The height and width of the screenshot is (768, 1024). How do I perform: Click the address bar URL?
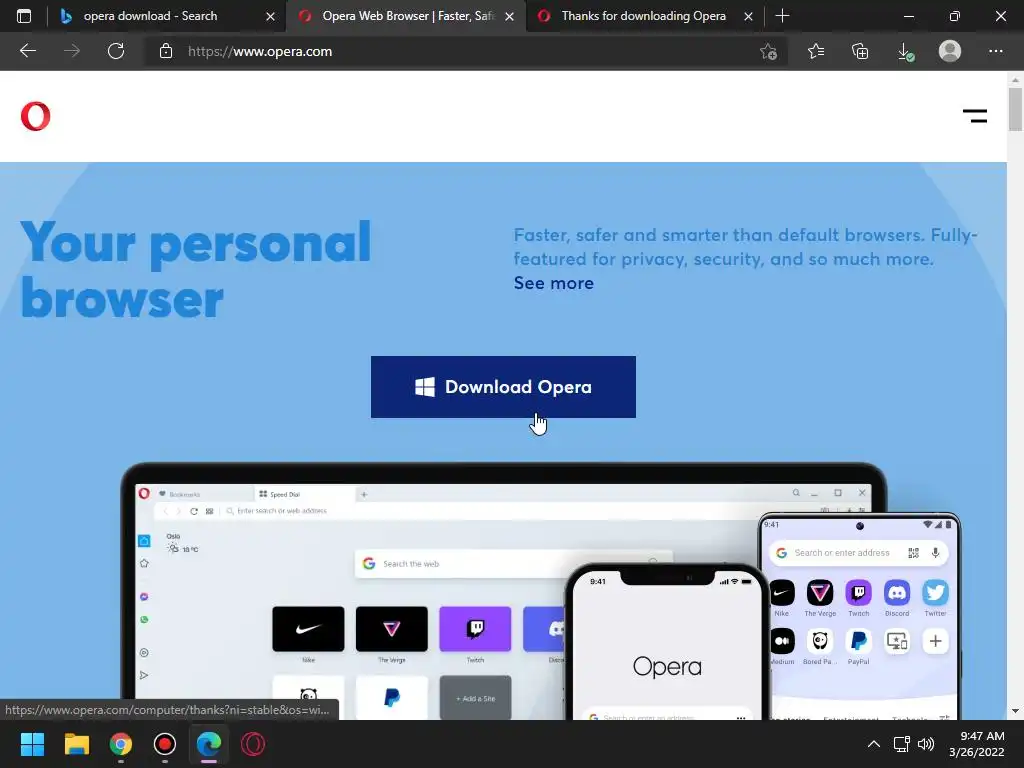click(x=260, y=51)
